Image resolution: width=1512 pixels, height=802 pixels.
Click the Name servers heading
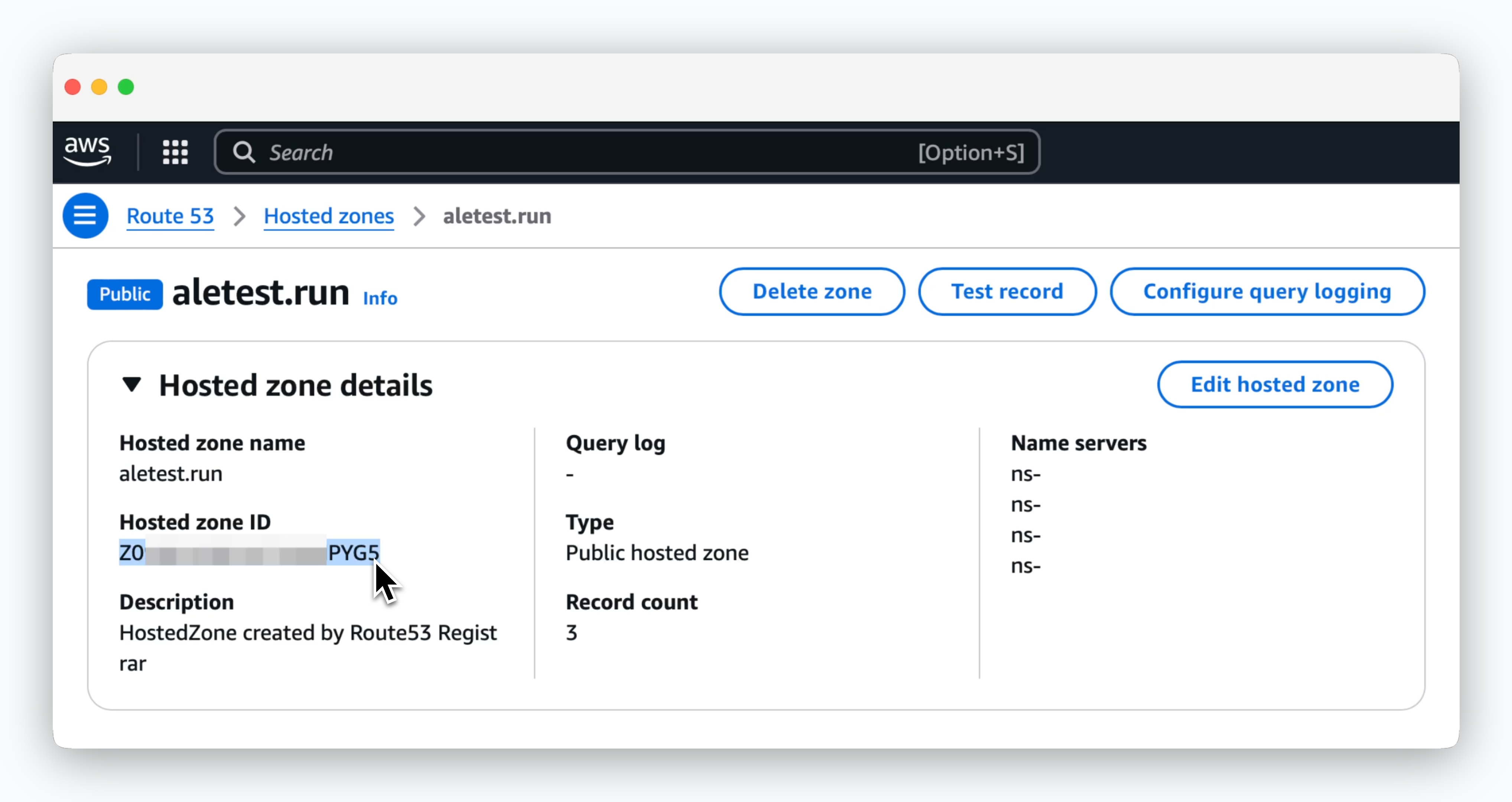tap(1078, 443)
